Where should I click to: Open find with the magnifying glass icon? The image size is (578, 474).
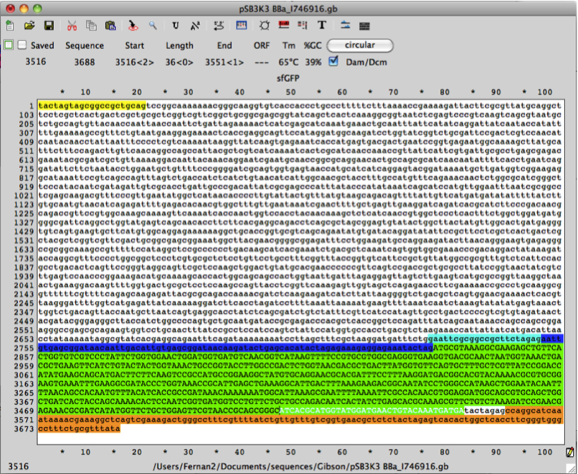(153, 25)
